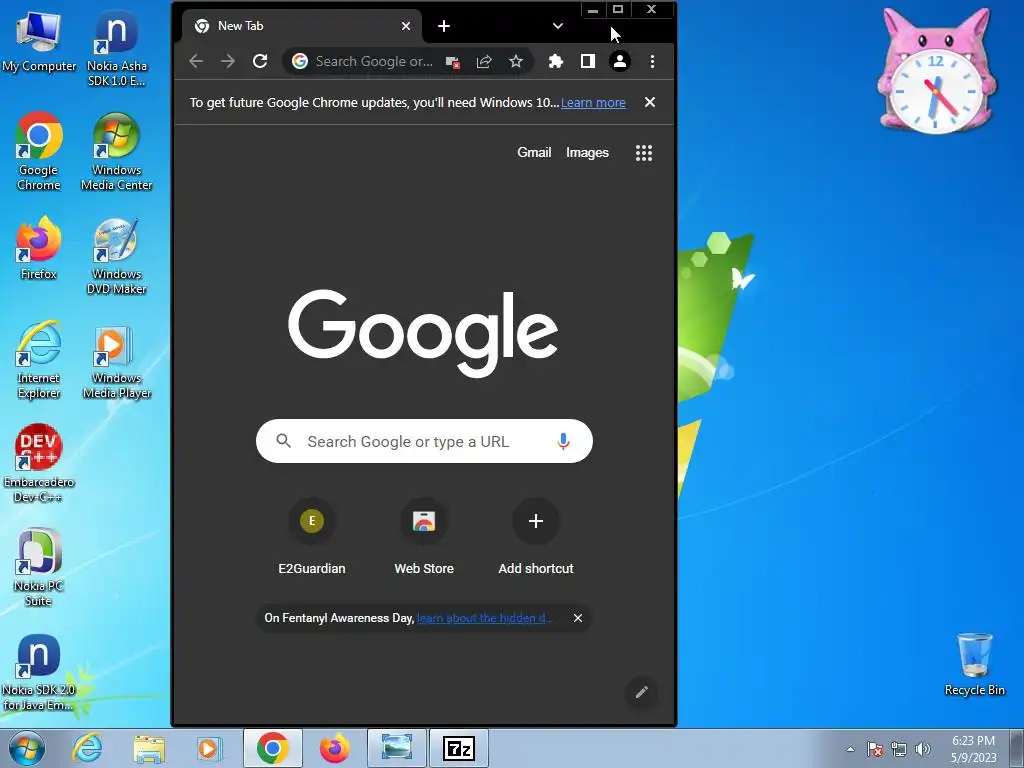The width and height of the screenshot is (1024, 768).
Task: Open the Windows Start button
Action: pyautogui.click(x=27, y=748)
